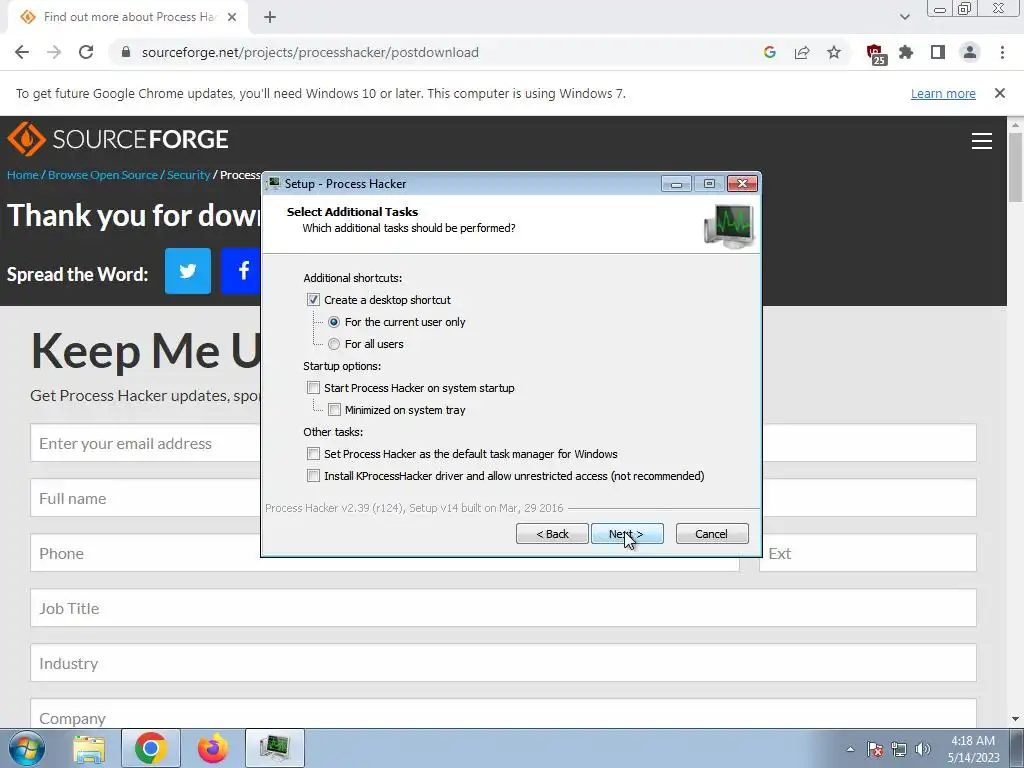The height and width of the screenshot is (768, 1024).
Task: Open Windows Explorer from the taskbar
Action: [89, 748]
